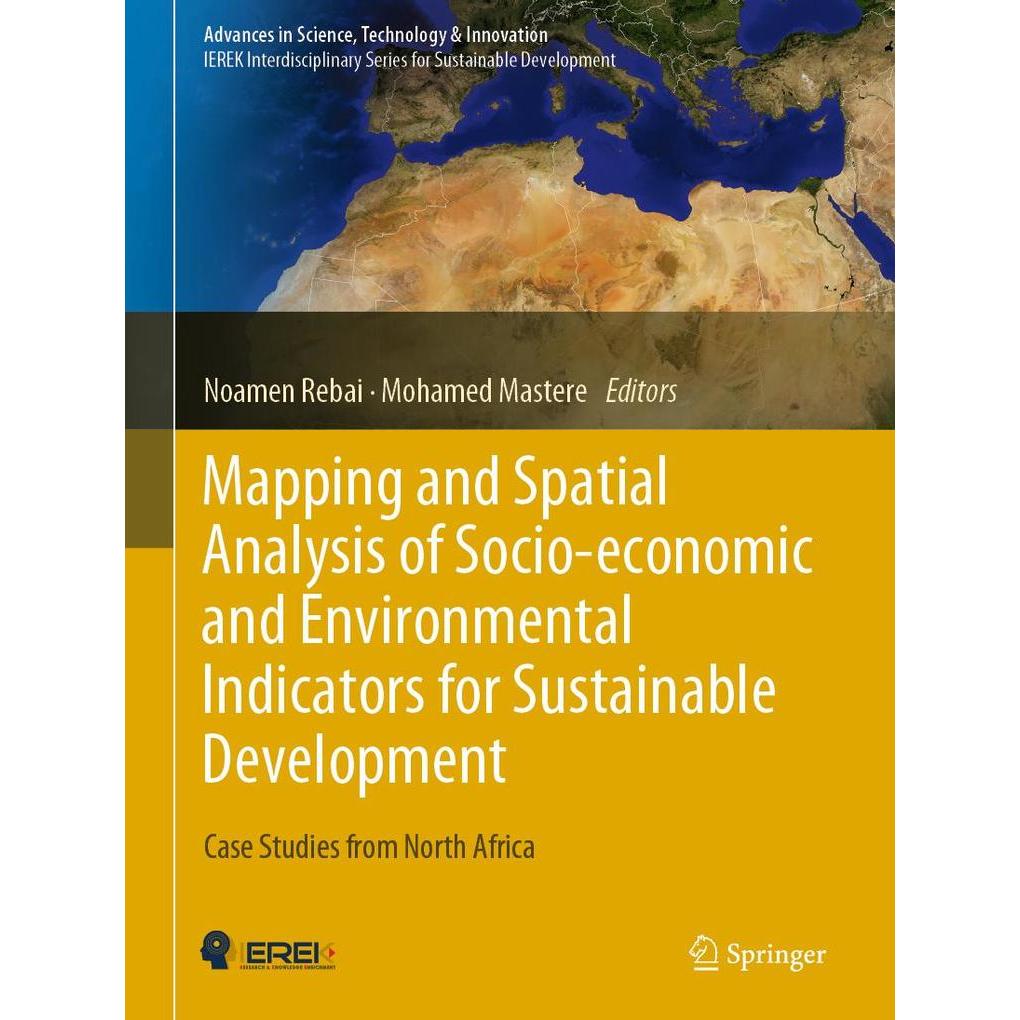Click the Springer publisher wordmark

pyautogui.click(x=776, y=955)
